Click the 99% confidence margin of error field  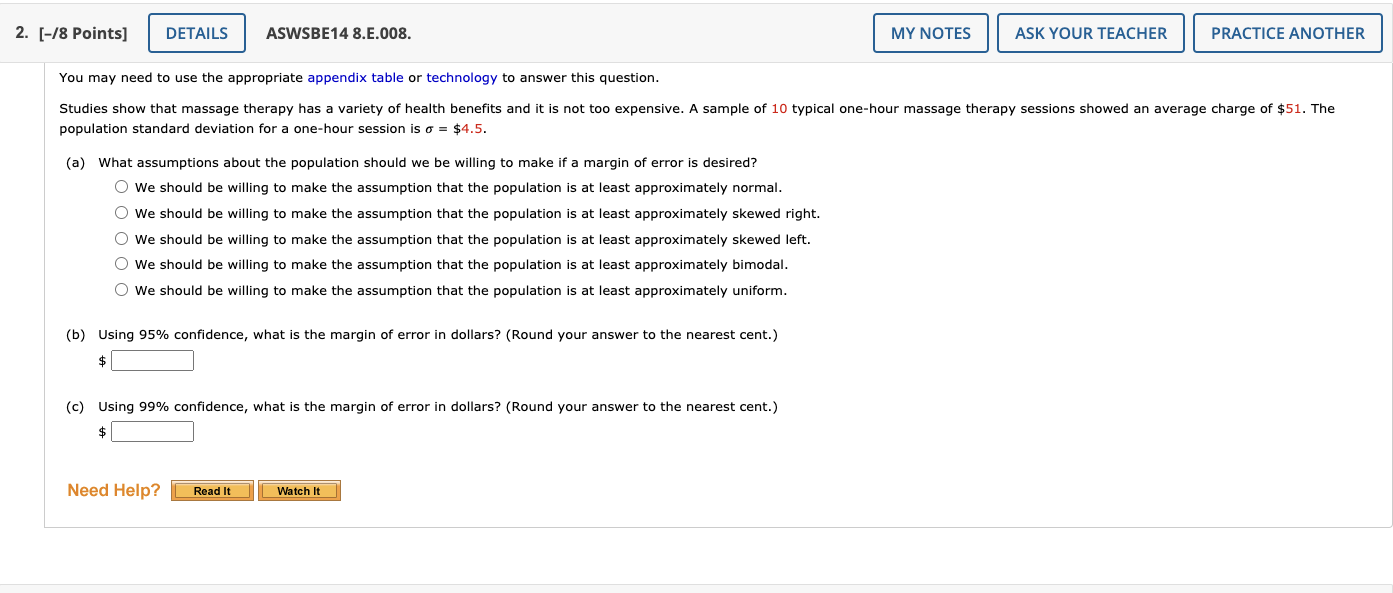point(152,431)
